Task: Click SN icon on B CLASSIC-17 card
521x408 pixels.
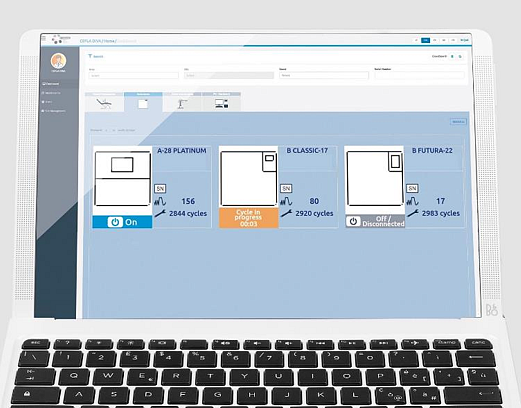Action: click(286, 189)
